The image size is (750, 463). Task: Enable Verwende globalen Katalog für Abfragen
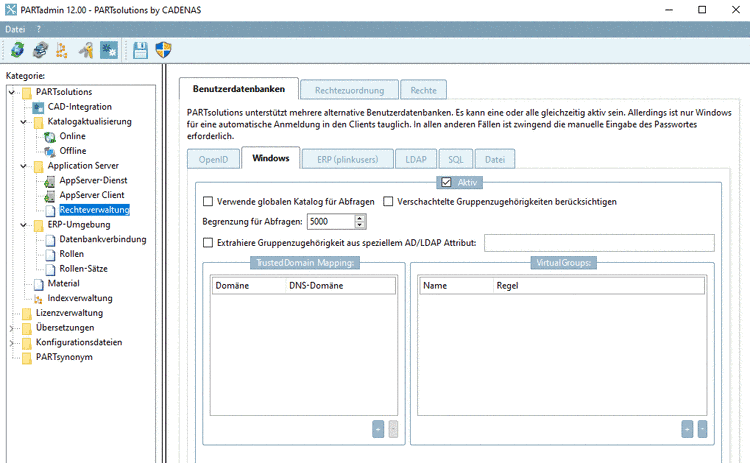[208, 201]
